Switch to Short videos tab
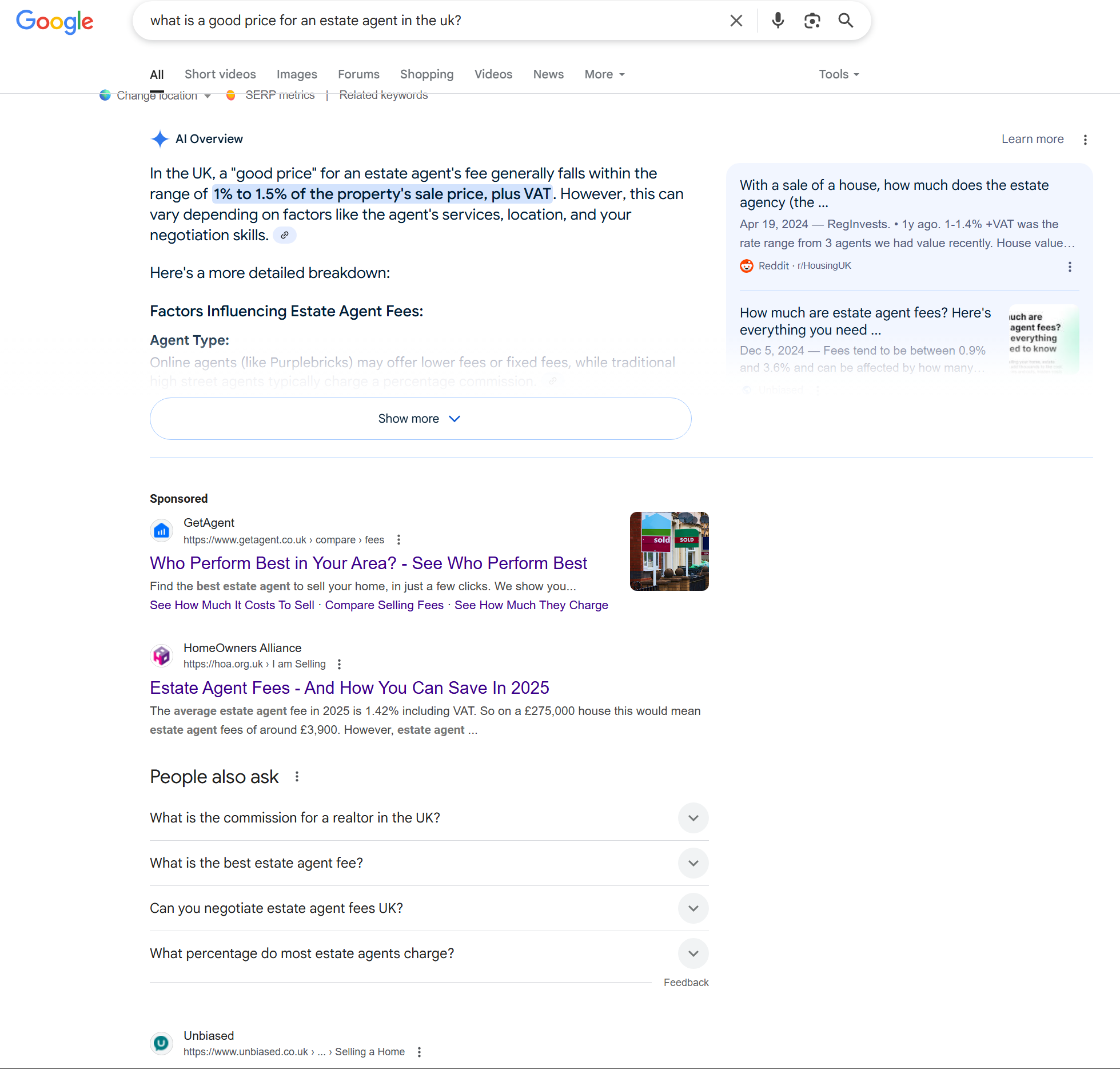1120x1069 pixels. coord(220,74)
